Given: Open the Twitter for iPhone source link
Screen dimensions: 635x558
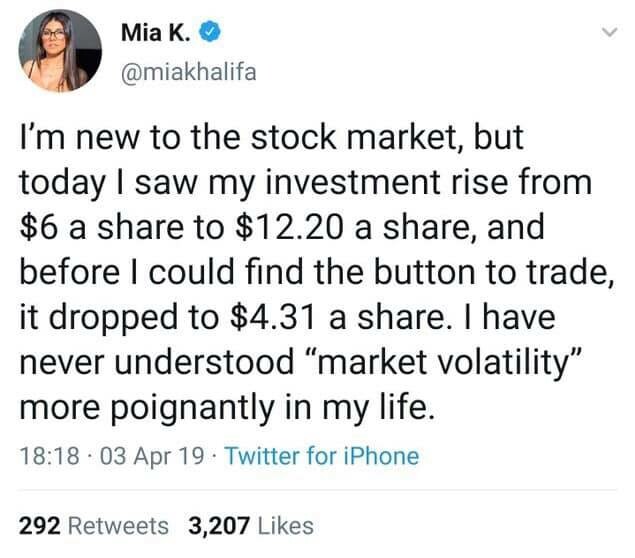Looking at the screenshot, I should click(322, 456).
